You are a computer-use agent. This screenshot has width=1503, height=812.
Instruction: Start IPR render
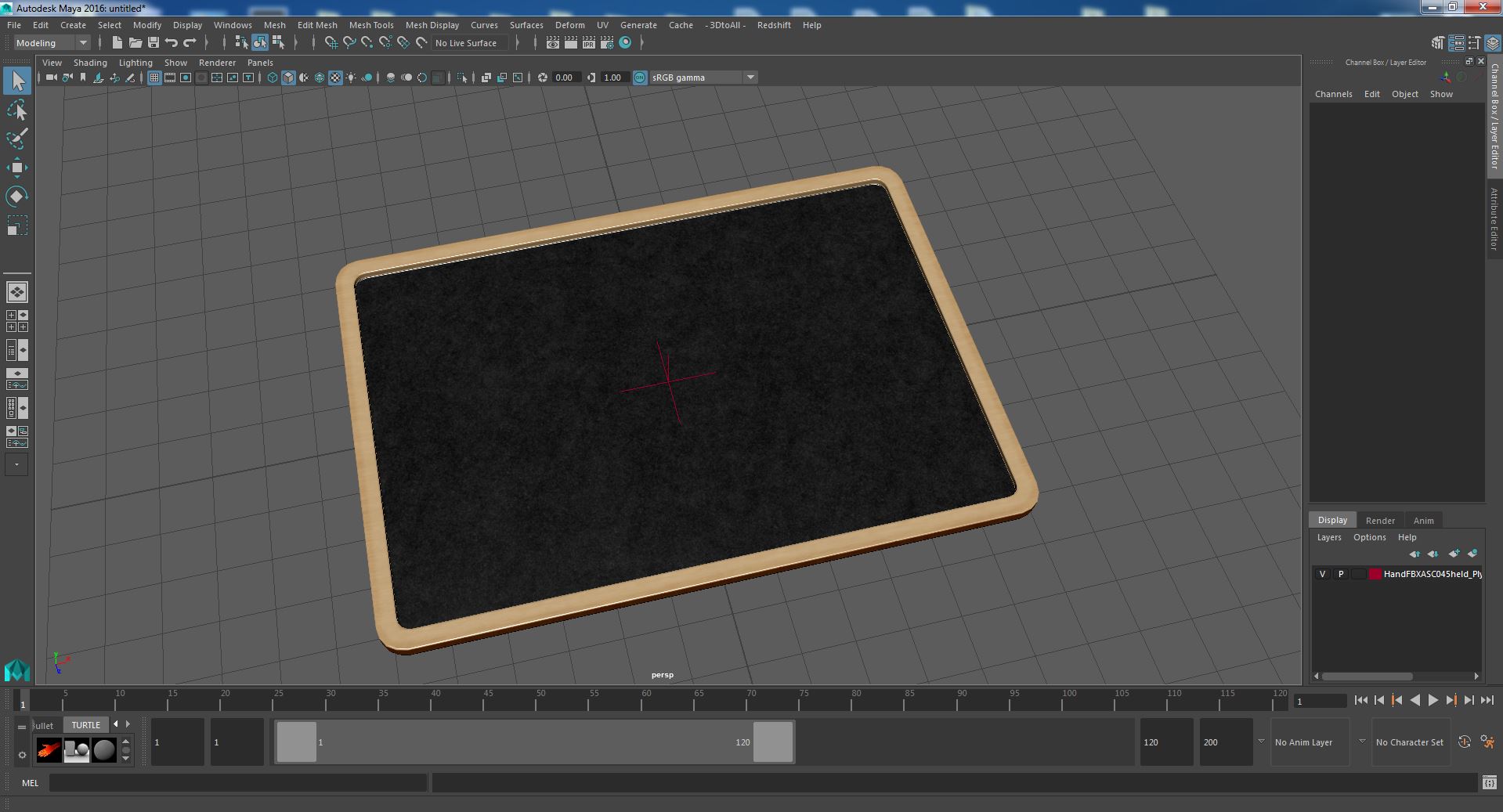589,43
